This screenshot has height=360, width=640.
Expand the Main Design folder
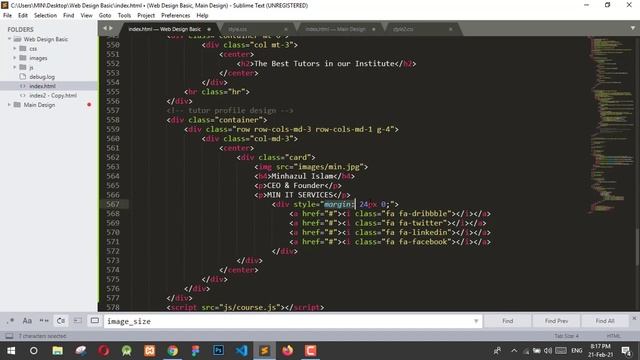(x=9, y=105)
